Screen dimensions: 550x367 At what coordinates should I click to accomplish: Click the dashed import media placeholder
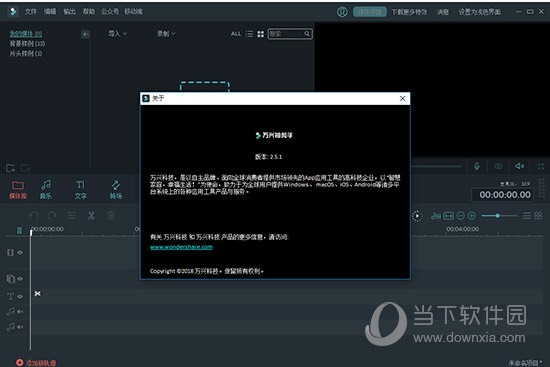coord(204,87)
